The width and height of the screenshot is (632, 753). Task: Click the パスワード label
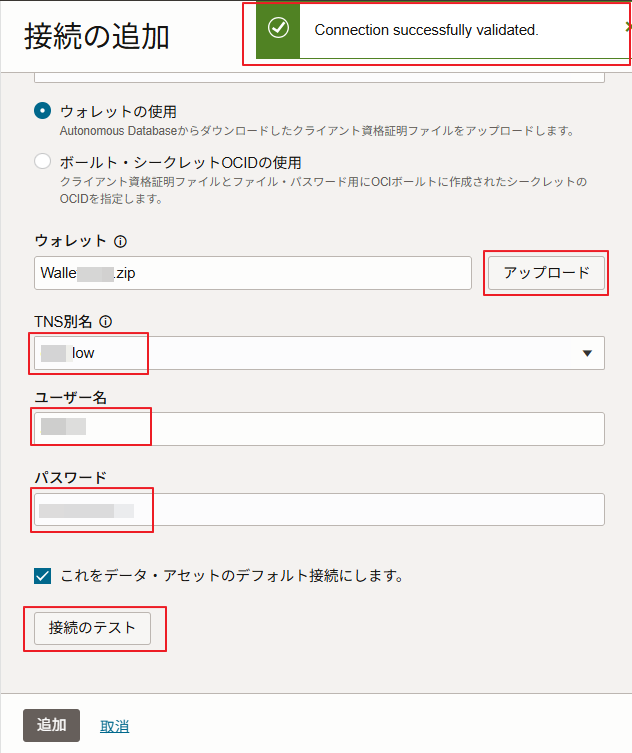71,477
